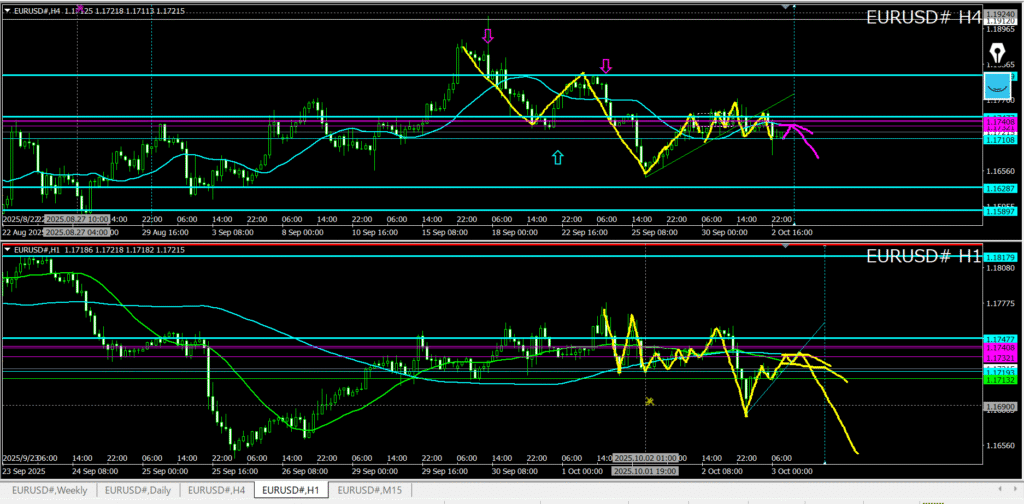Open the EURUSD#,H1 chart title triangle

[x=7, y=249]
